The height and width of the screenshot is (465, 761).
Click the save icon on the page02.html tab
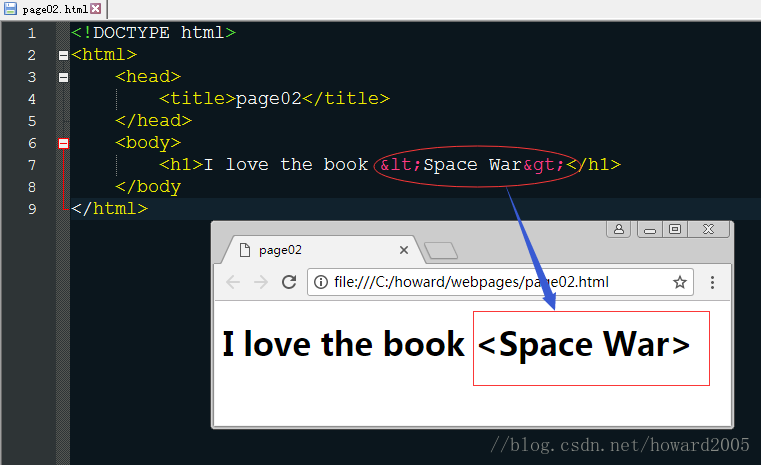pyautogui.click(x=10, y=9)
